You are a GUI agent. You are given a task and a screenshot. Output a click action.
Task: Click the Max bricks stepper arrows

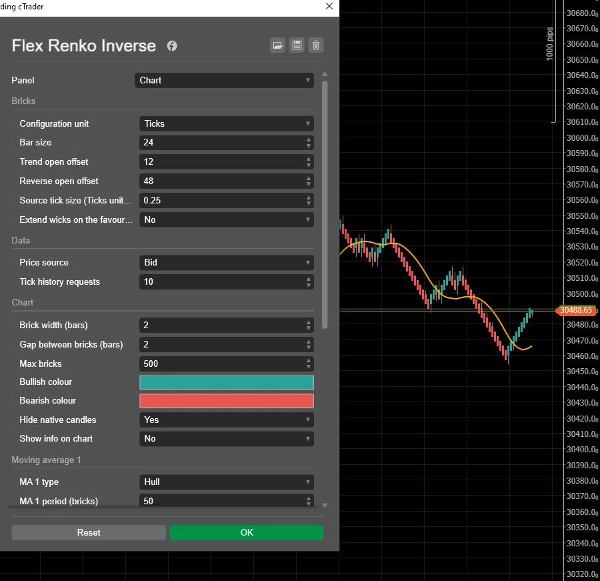pyautogui.click(x=309, y=364)
